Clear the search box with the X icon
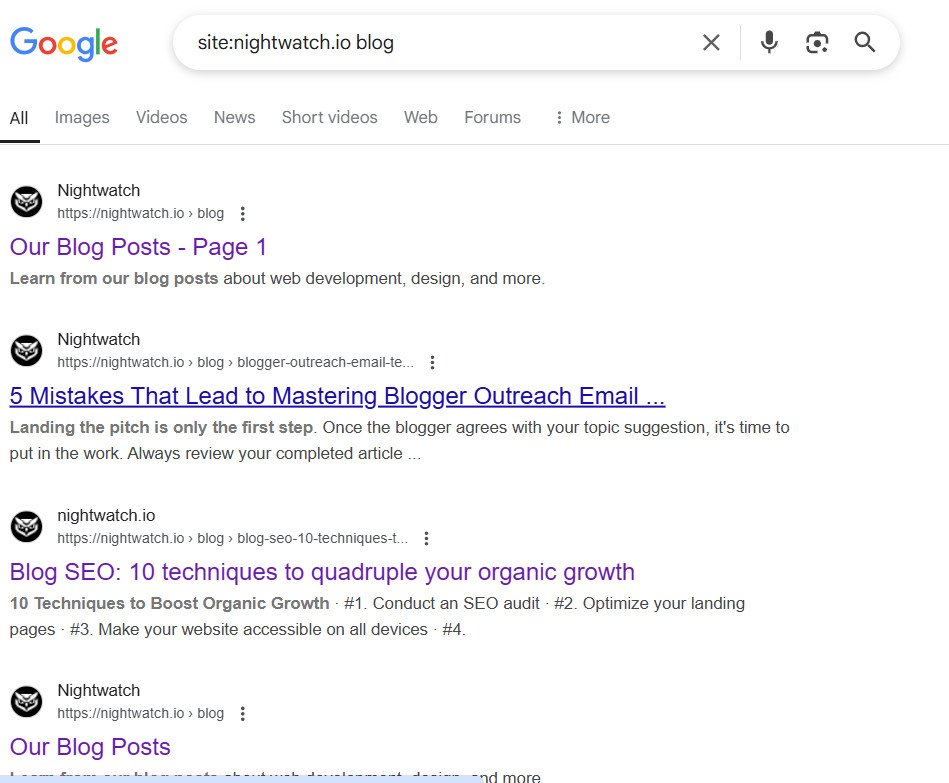This screenshot has height=783, width=949. [x=711, y=42]
